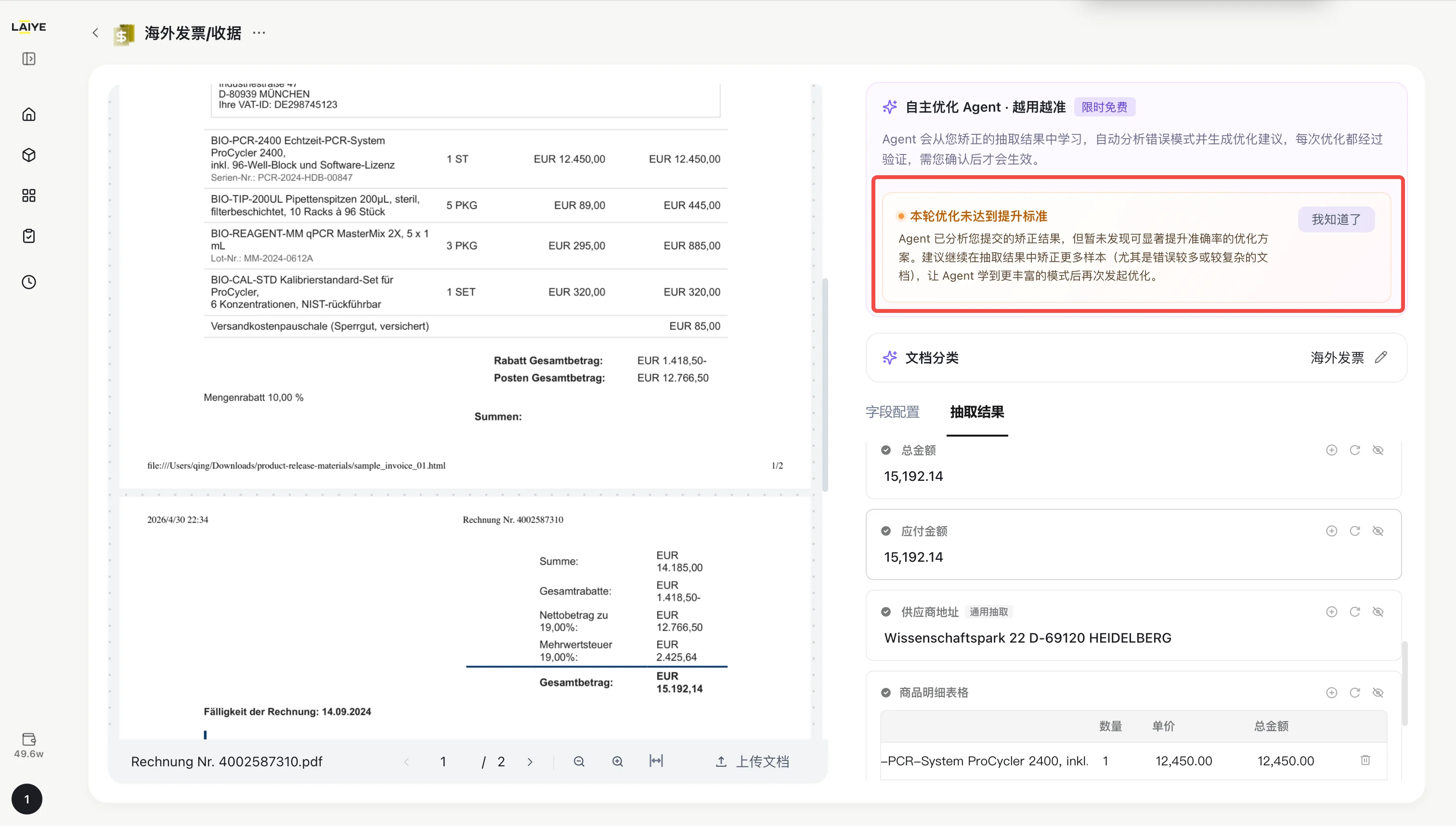The image size is (1456, 826).
Task: Click Fälligkeit der Rechnung: 14.09.2024 text
Action: tap(287, 711)
